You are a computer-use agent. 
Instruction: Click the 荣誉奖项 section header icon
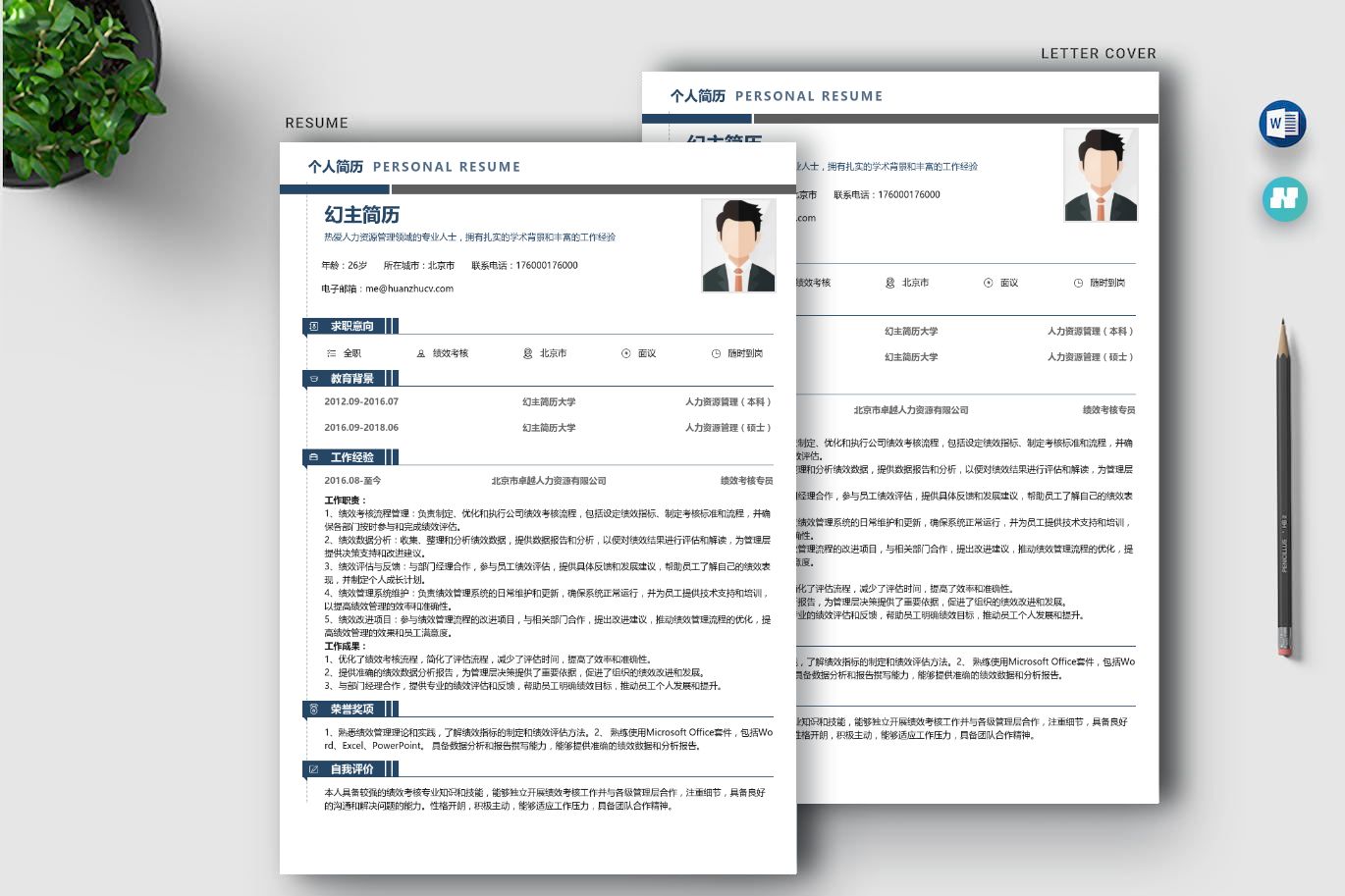click(x=314, y=709)
